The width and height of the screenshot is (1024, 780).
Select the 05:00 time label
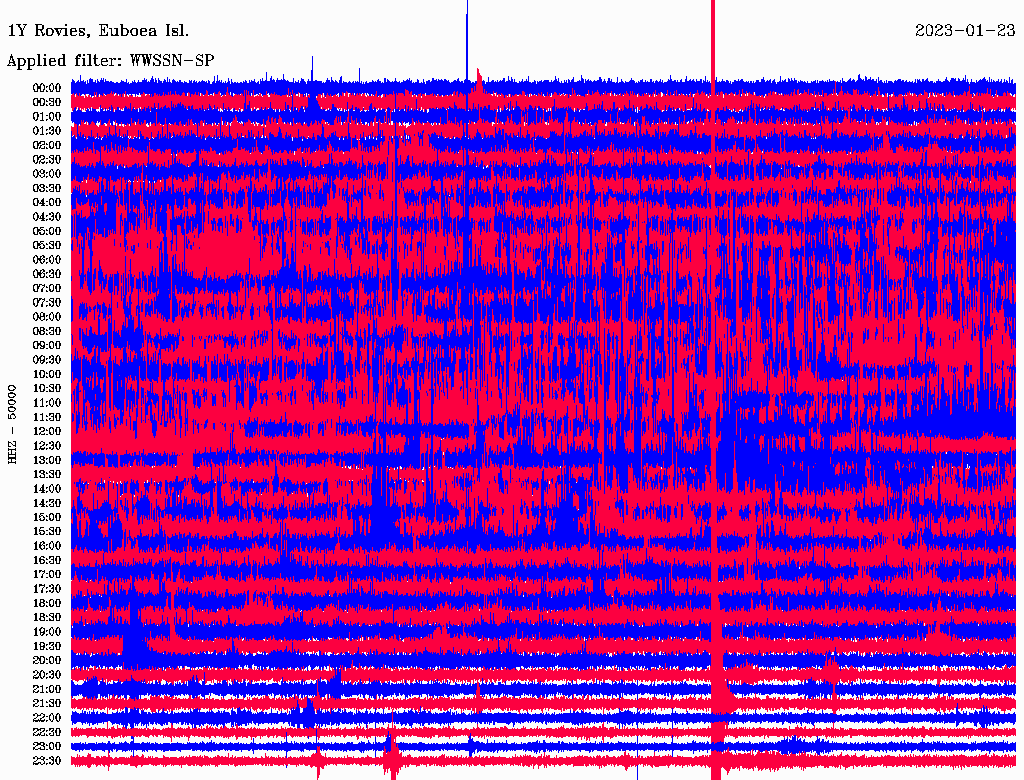click(47, 231)
